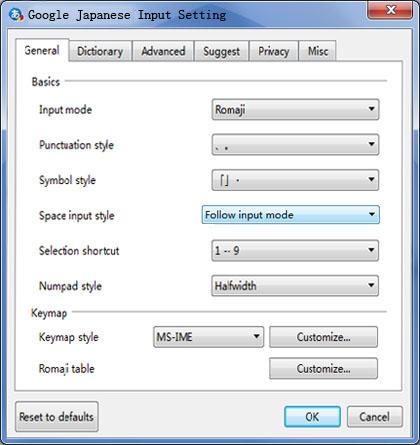Select the Misc tab
420x445 pixels.
pos(318,51)
